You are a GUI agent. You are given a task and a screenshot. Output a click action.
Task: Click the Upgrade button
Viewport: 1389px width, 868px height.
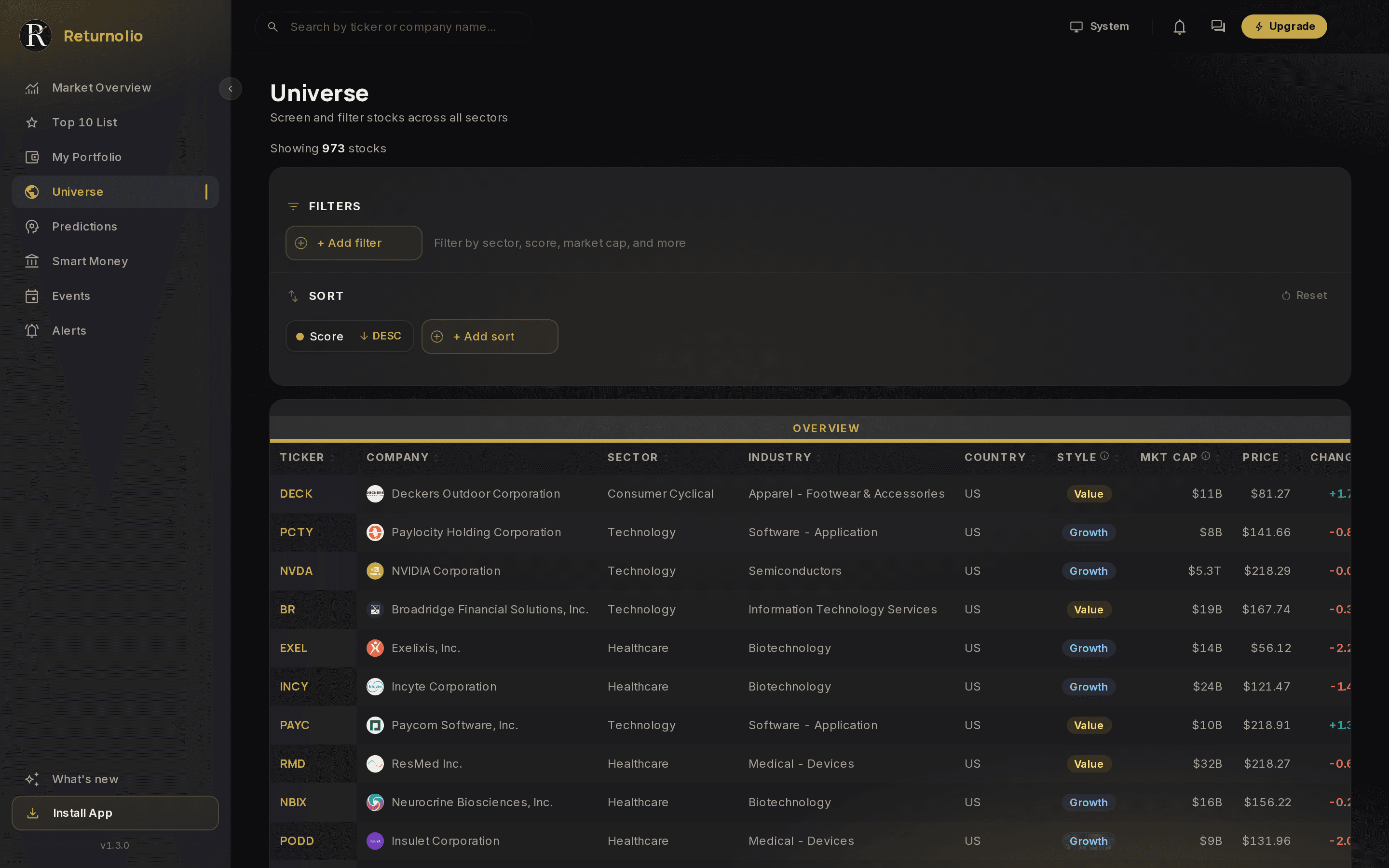1283,27
